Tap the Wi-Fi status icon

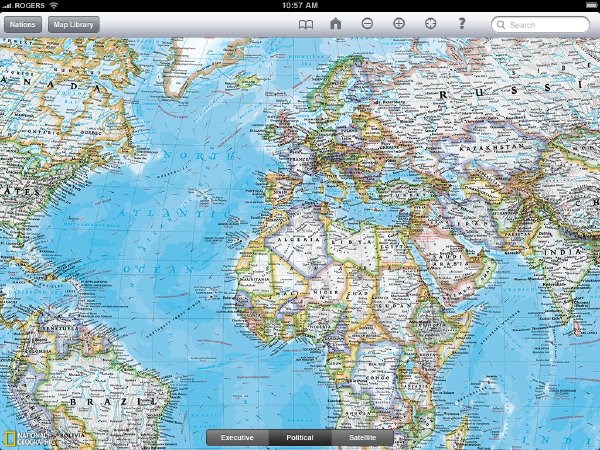point(53,5)
